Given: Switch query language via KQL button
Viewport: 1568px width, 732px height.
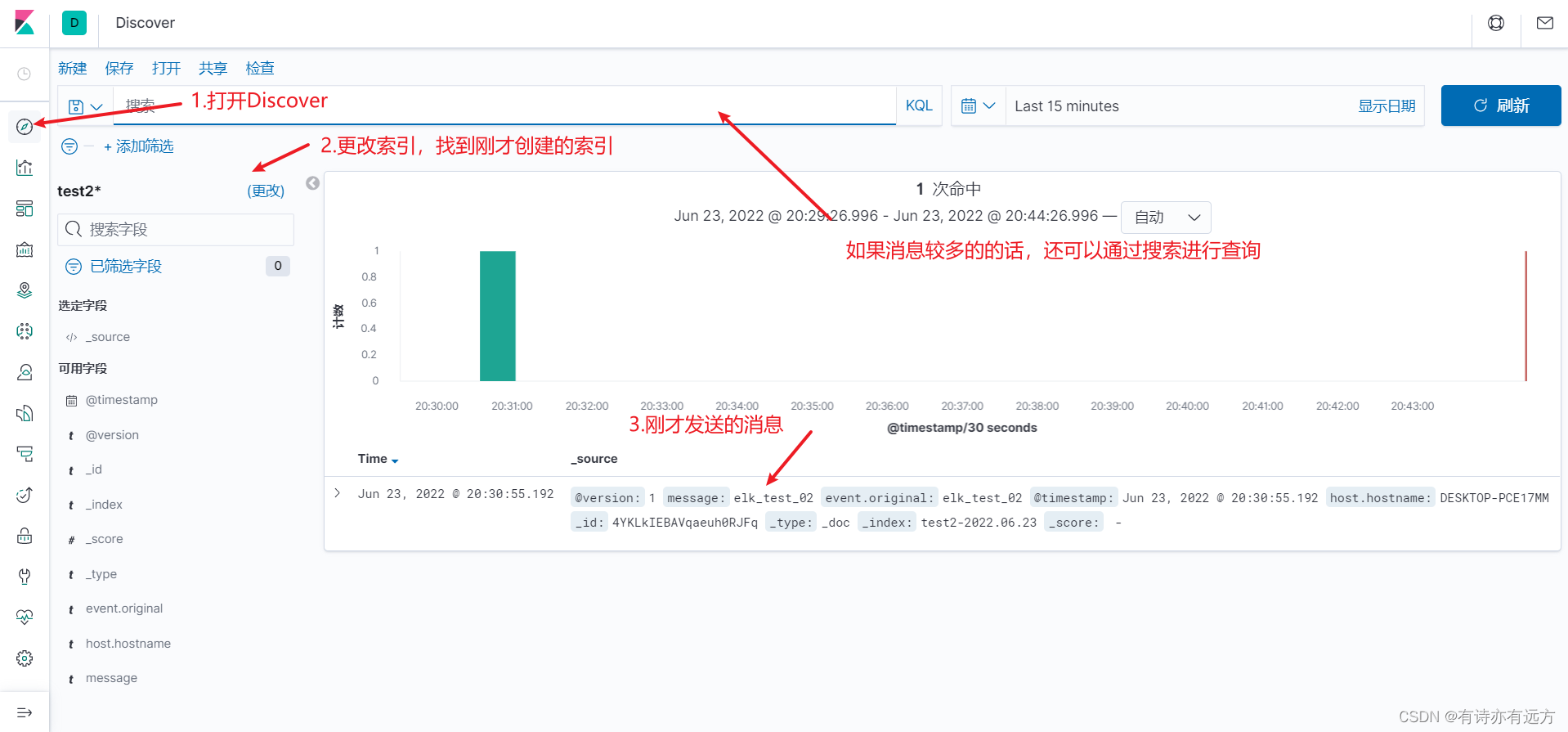Looking at the screenshot, I should pos(919,106).
